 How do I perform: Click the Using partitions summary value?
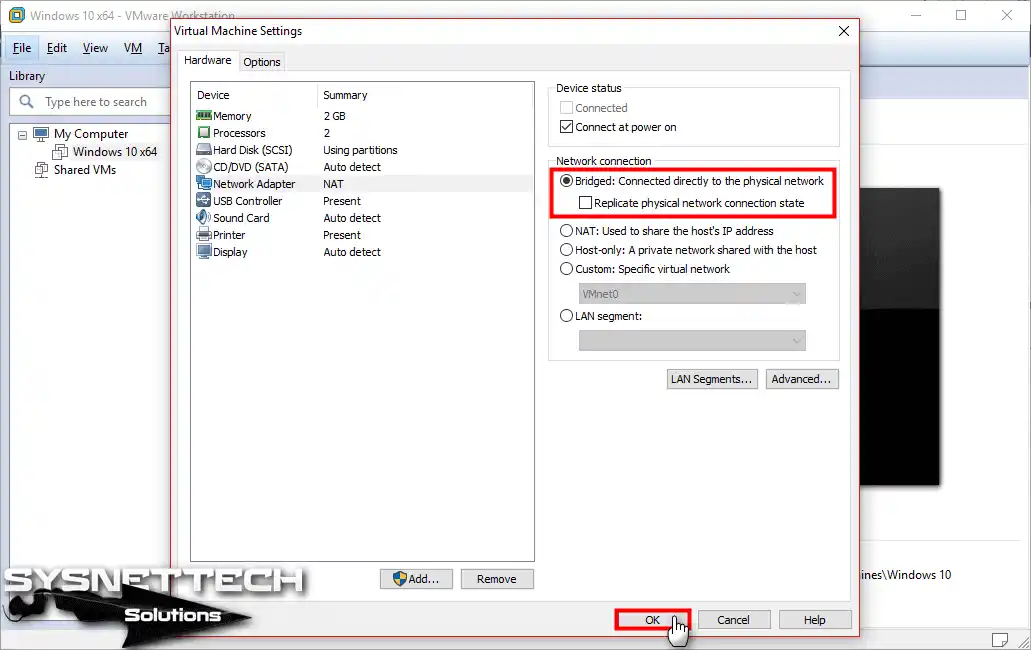click(360, 150)
